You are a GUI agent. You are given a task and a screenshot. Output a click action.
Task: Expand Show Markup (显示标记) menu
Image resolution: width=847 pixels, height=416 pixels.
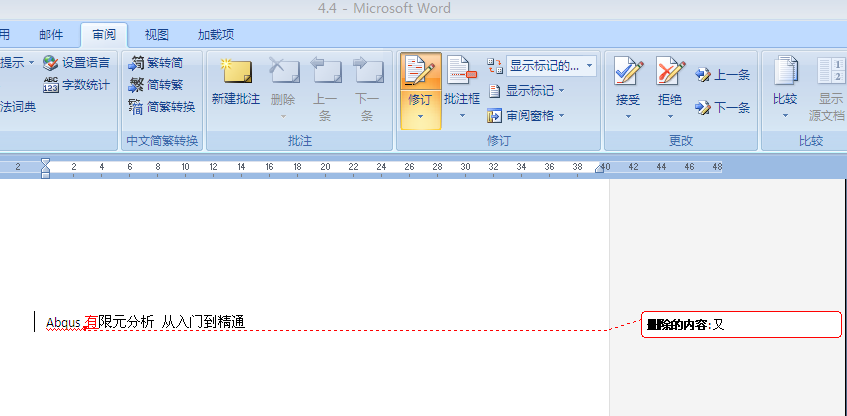(x=527, y=91)
